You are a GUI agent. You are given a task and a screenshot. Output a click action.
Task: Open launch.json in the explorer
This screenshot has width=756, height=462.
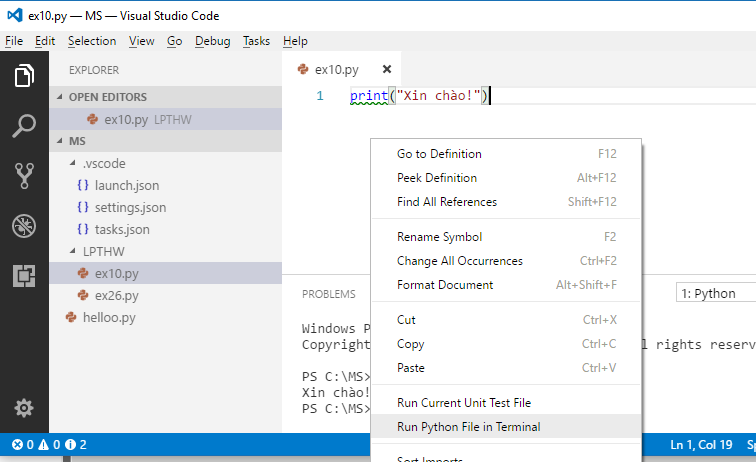point(166,185)
